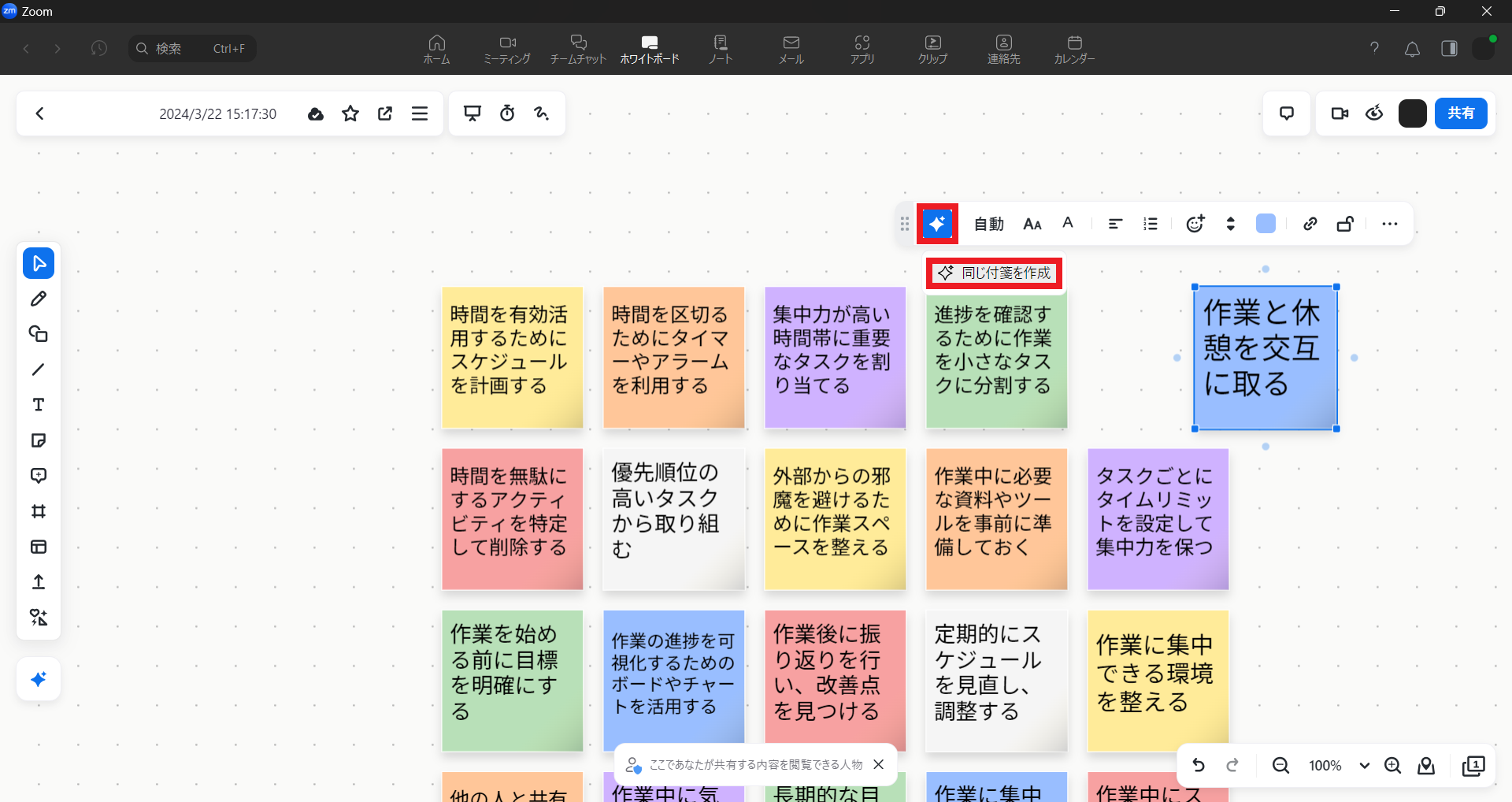This screenshot has width=1512, height=802.
Task: Select the text tool
Action: pyautogui.click(x=38, y=405)
